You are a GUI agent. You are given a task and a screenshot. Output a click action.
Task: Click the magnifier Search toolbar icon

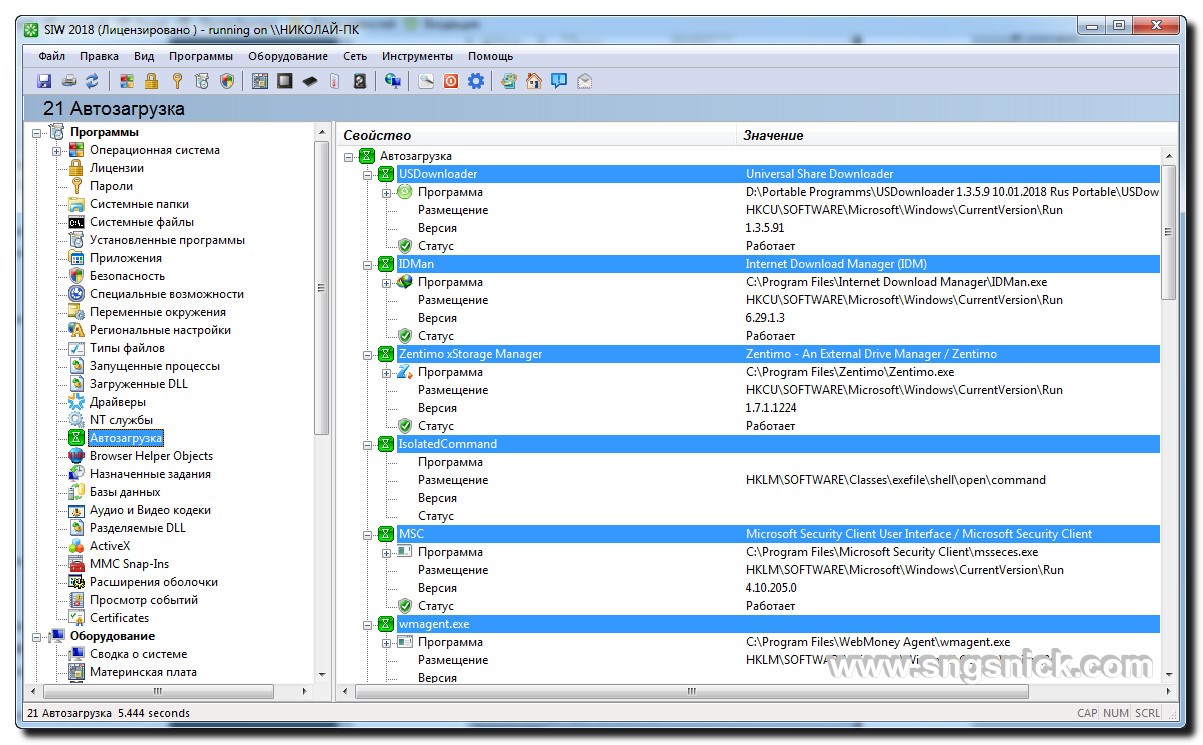tap(427, 81)
